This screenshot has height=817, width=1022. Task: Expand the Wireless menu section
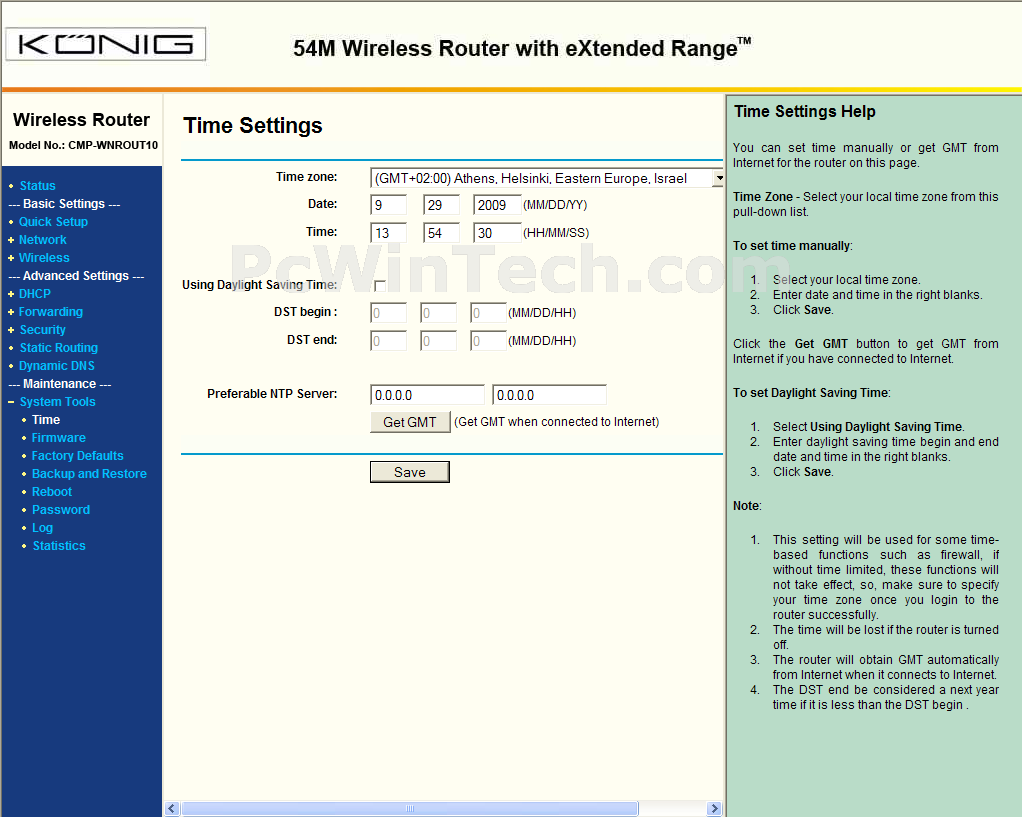[x=11, y=258]
